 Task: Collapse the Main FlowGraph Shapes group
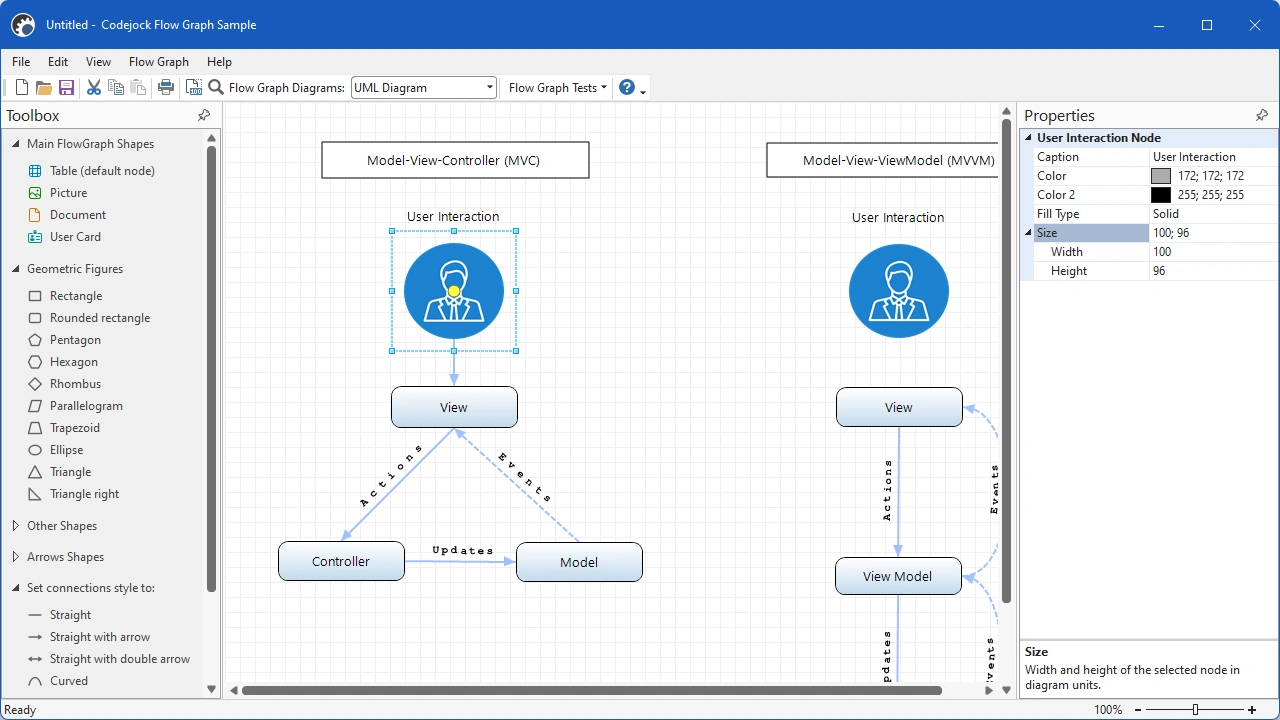tap(16, 144)
